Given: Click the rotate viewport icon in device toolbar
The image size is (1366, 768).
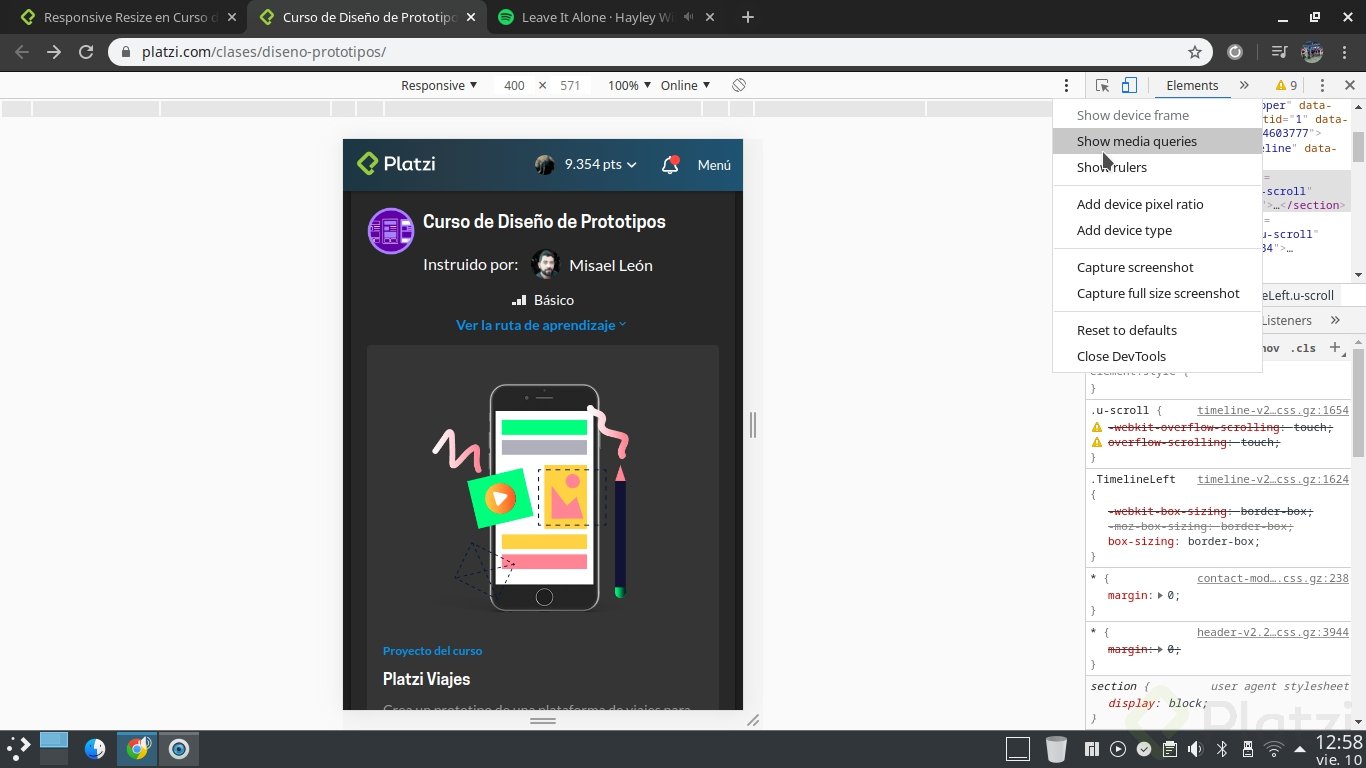Looking at the screenshot, I should [x=739, y=86].
